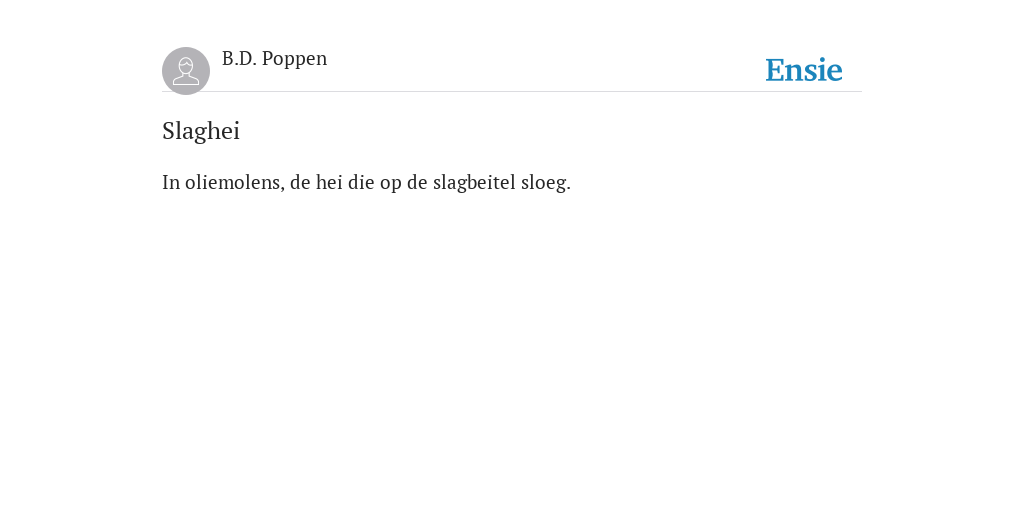Select the Slaghei heading
Image resolution: width=1024 pixels, height=512 pixels.
tap(201, 131)
